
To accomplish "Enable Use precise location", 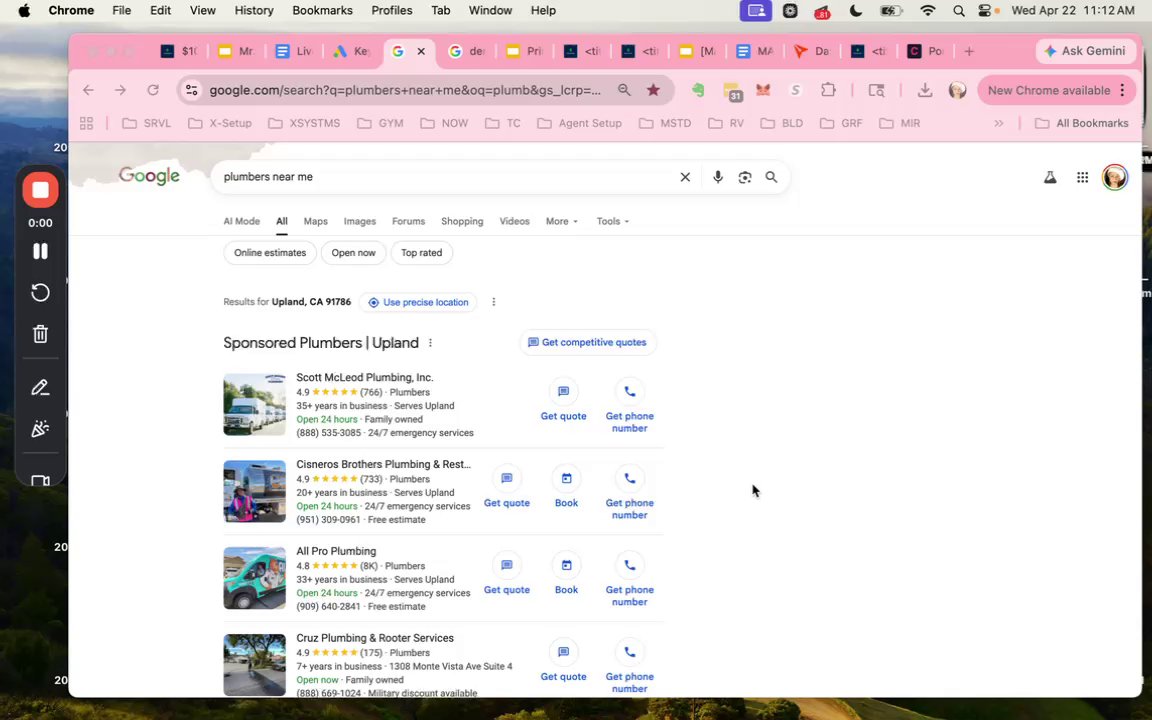I will 418,303.
